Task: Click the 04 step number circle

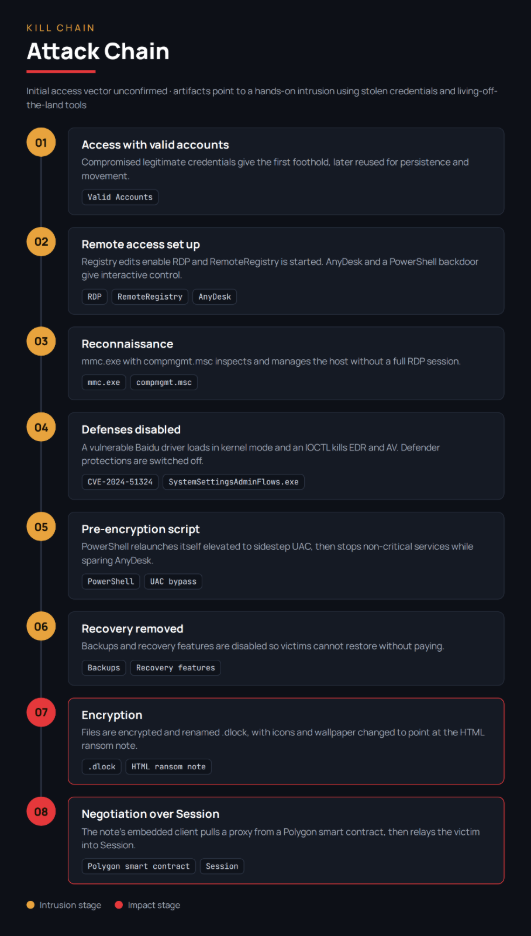Action: tap(41, 427)
